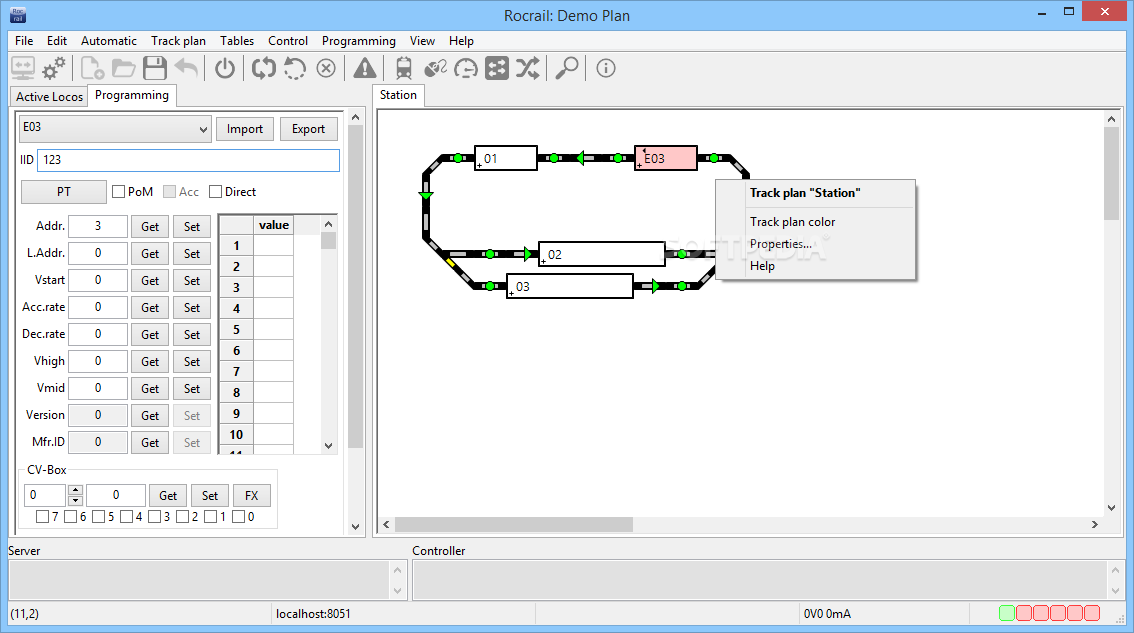
Task: Toggle CV bit 5 checkbox
Action: [98, 517]
